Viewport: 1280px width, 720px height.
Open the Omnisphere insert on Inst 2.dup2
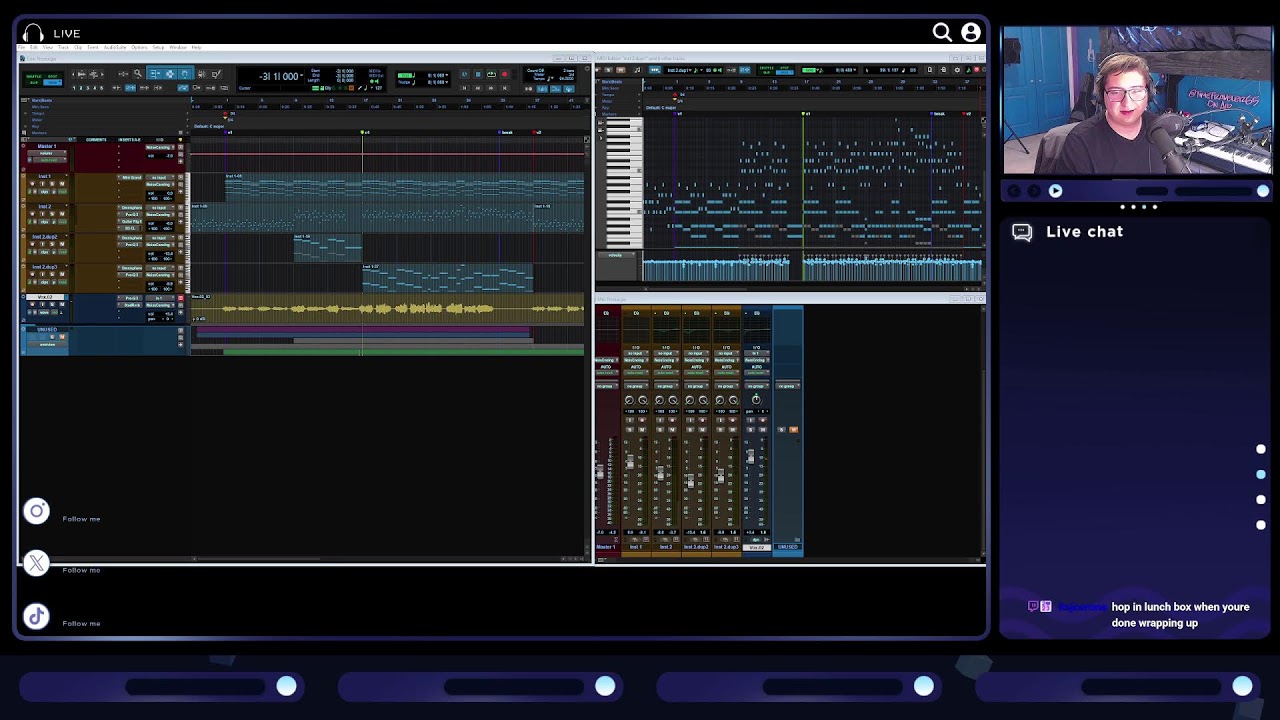click(x=130, y=238)
